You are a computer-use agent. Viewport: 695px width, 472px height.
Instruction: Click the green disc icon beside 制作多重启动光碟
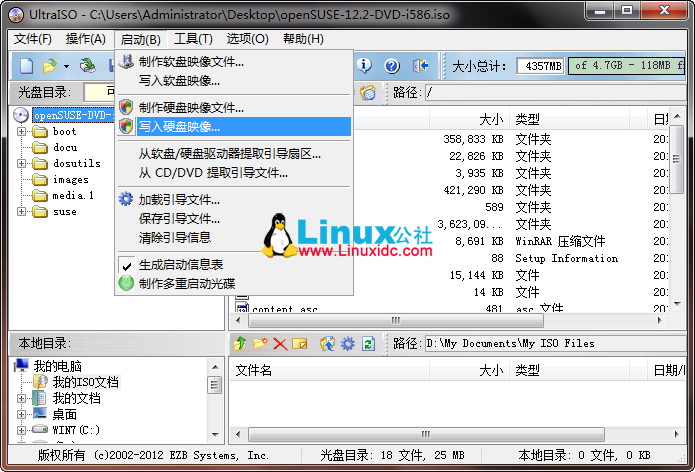tap(126, 283)
